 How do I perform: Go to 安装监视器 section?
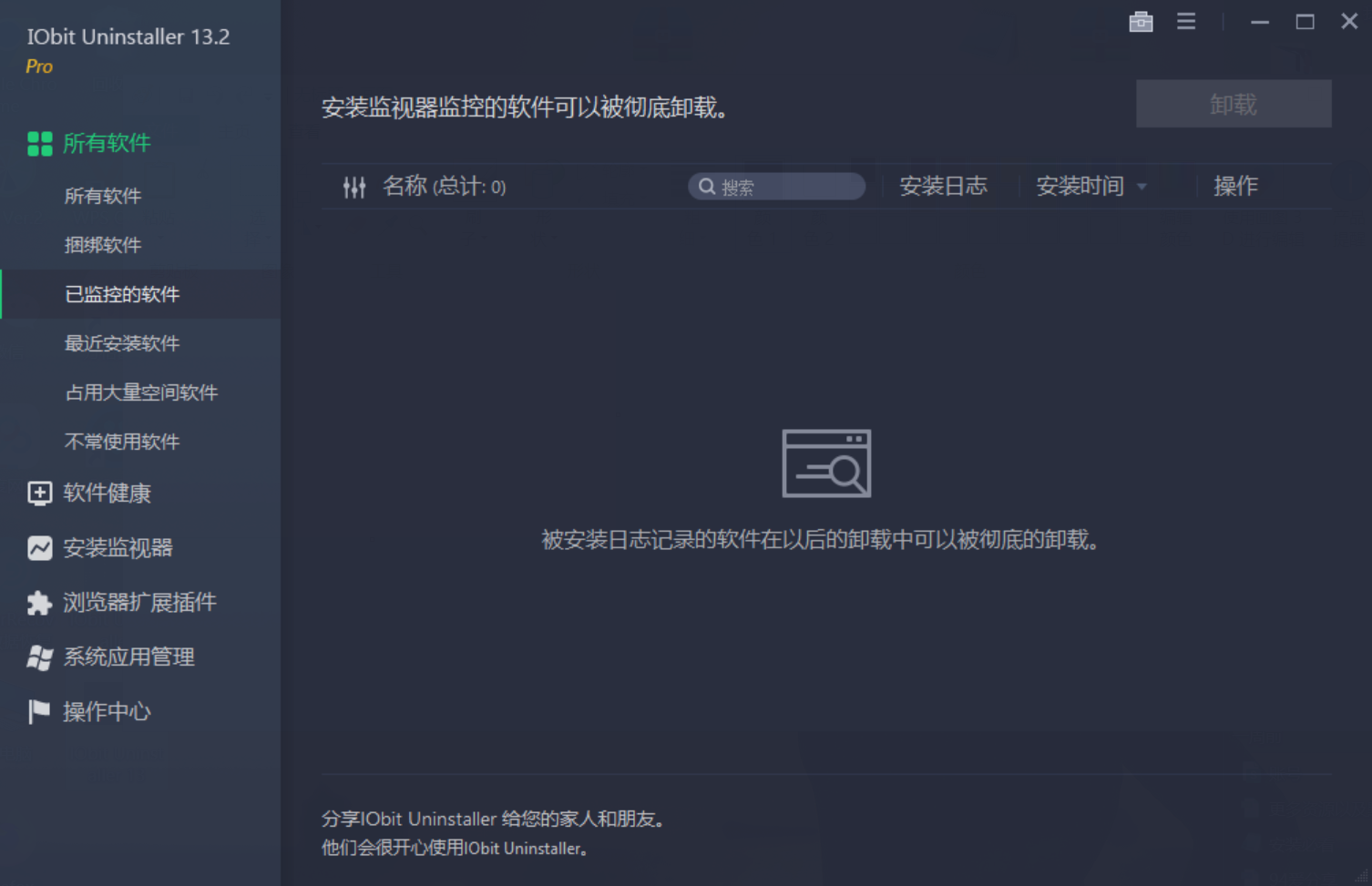click(x=118, y=547)
